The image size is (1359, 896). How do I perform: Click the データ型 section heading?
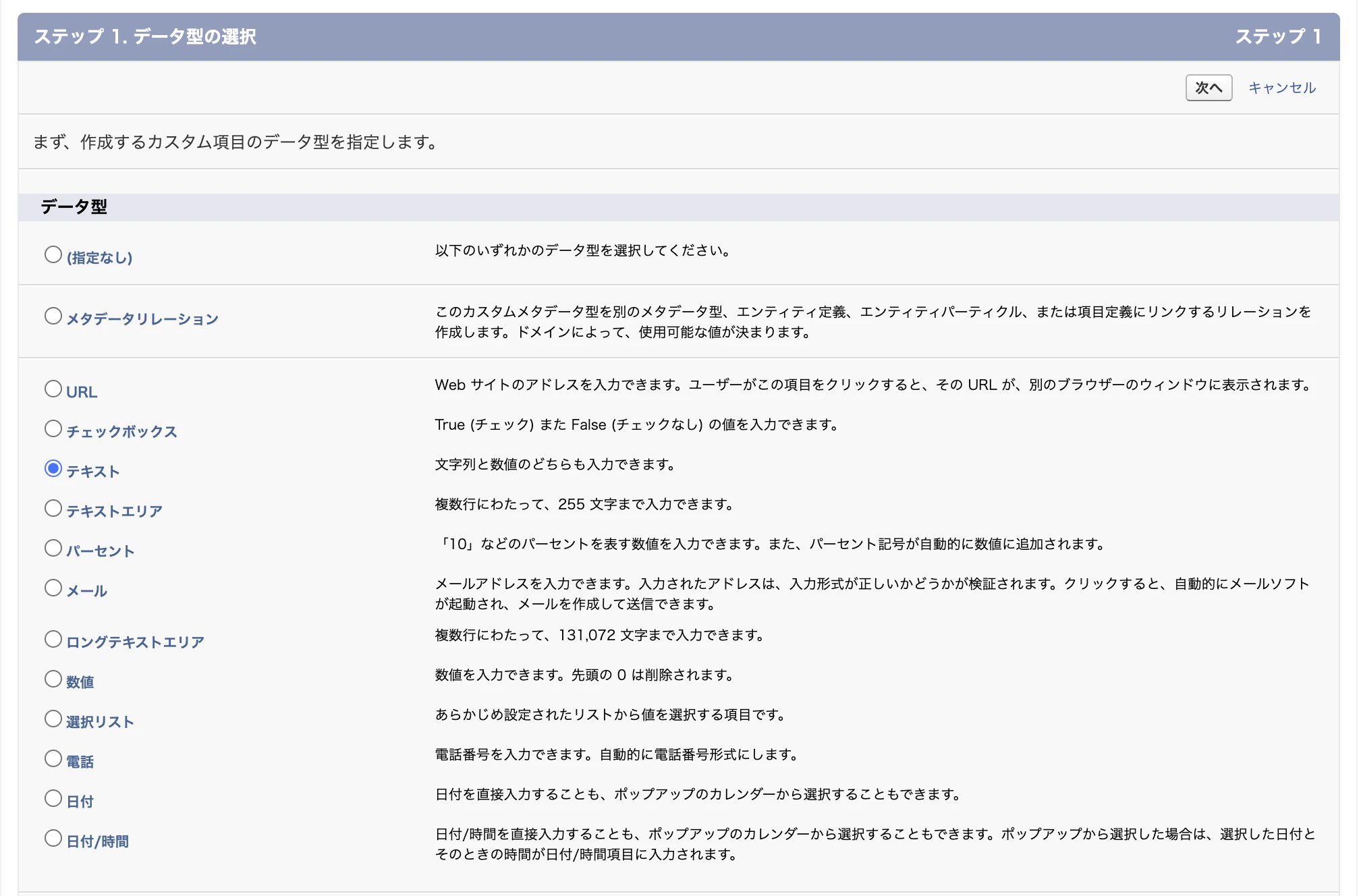pyautogui.click(x=74, y=206)
